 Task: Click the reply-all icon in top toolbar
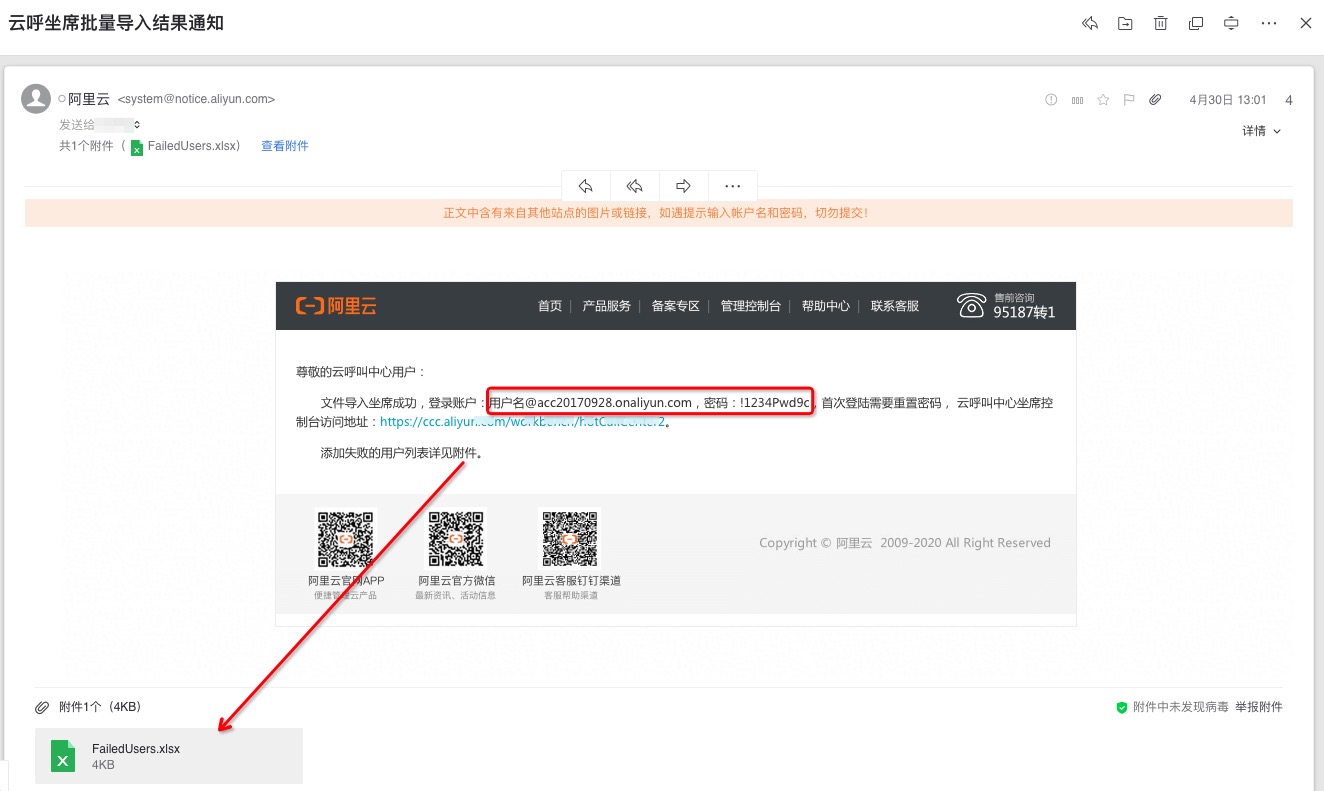coord(1090,23)
